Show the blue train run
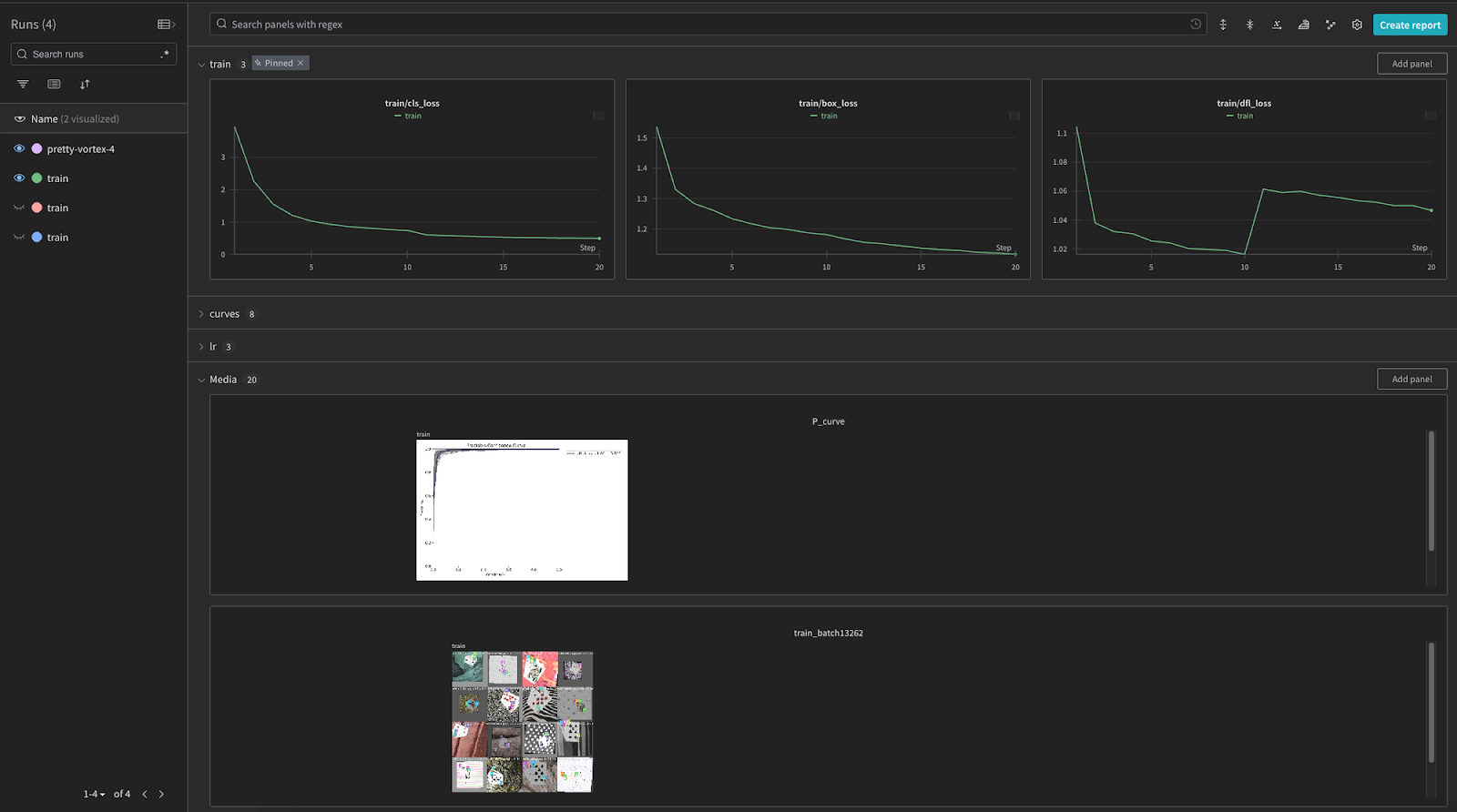The height and width of the screenshot is (812, 1457). point(19,237)
